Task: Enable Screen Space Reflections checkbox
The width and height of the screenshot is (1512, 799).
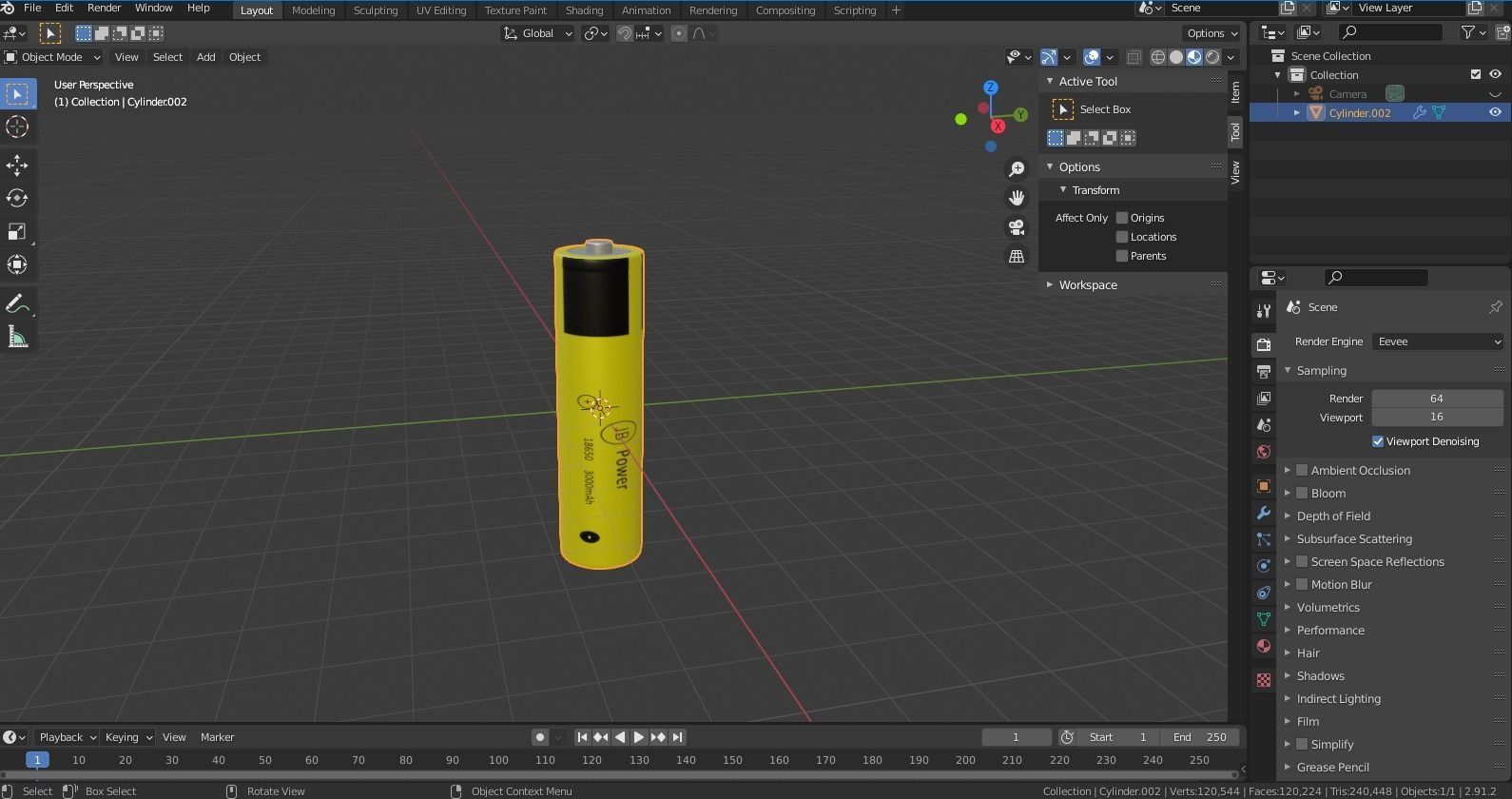Action: (1302, 561)
